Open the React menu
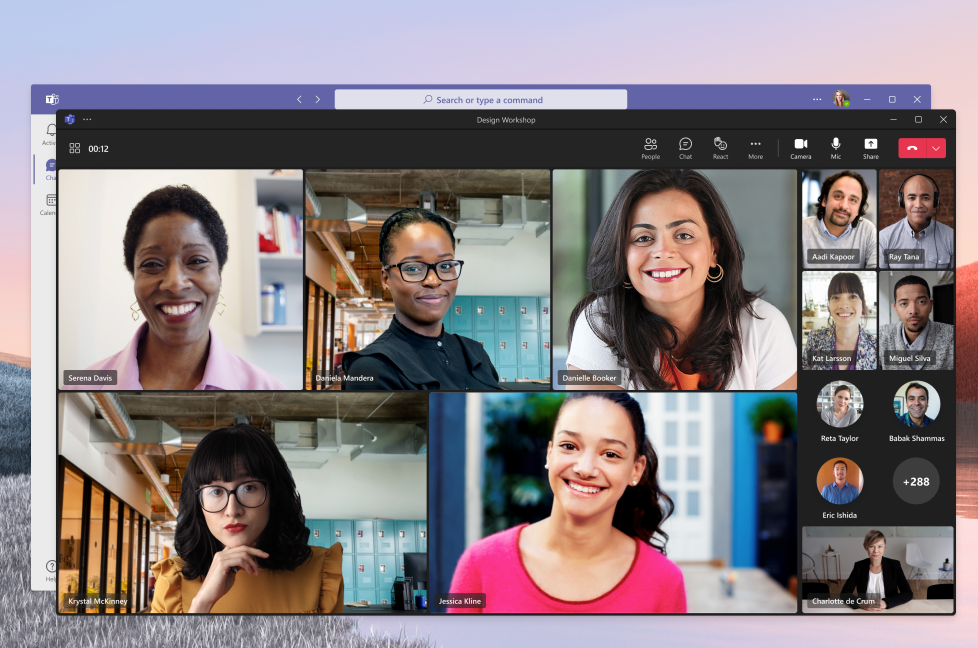Viewport: 978px width, 648px height. 720,148
